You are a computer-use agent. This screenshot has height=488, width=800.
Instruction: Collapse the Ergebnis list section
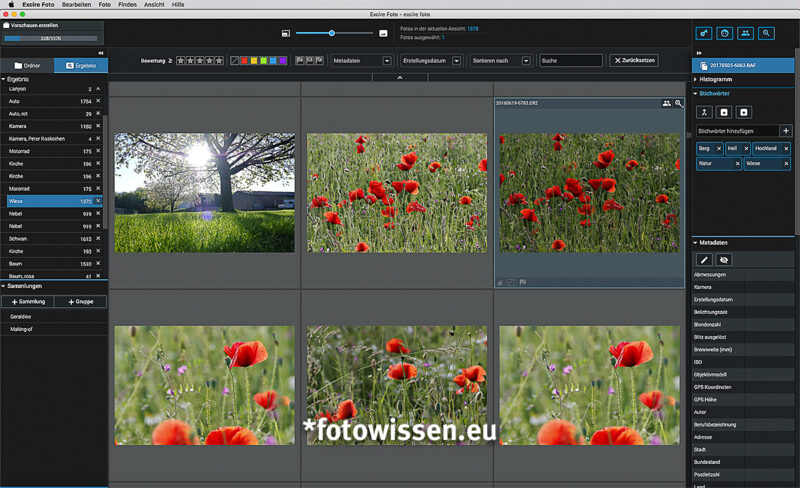4,80
